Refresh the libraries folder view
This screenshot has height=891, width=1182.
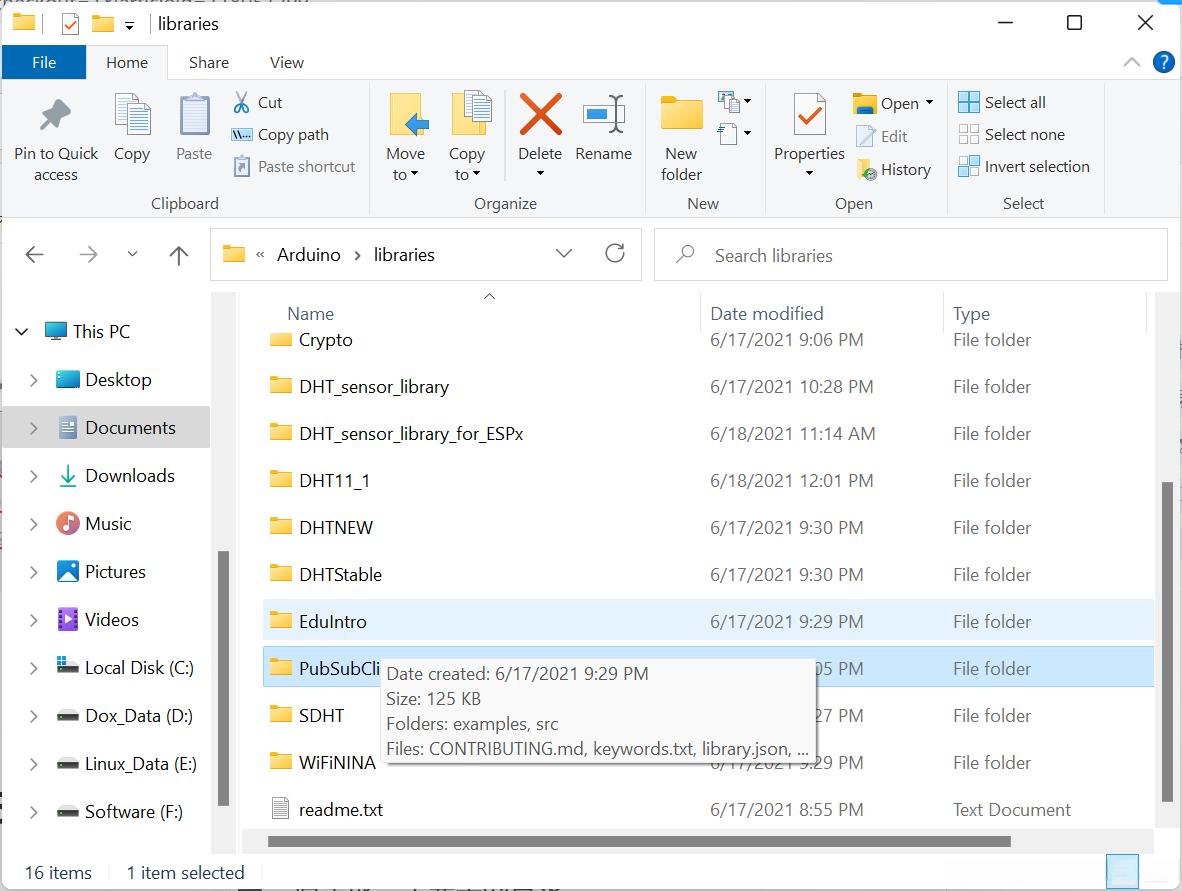click(x=615, y=254)
